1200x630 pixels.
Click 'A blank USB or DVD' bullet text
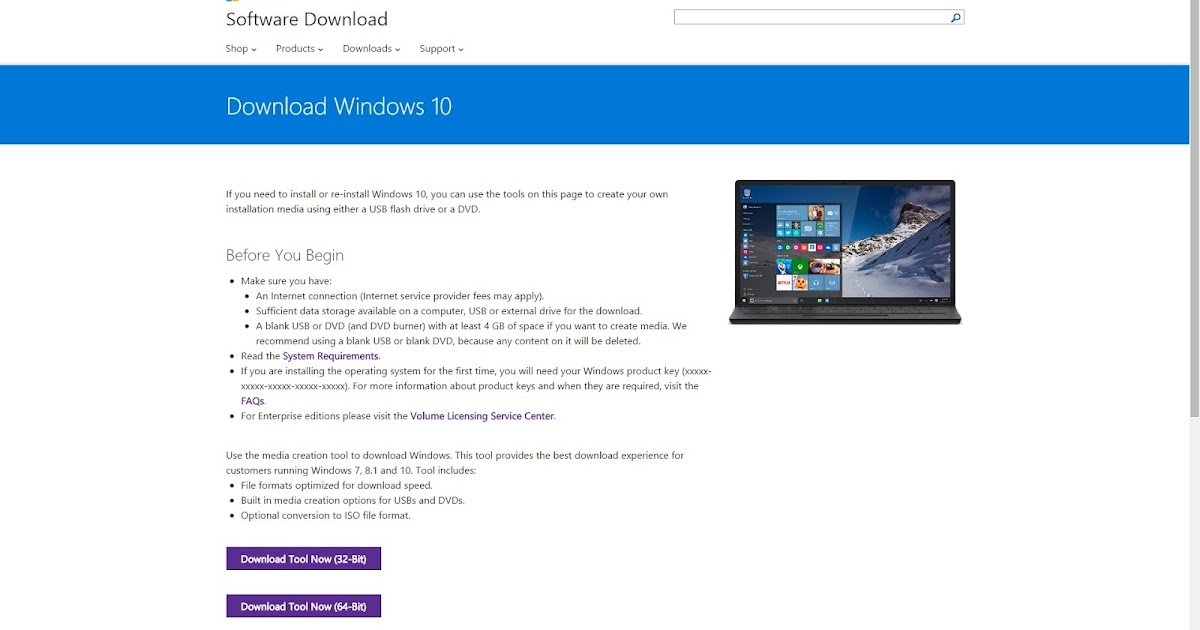471,333
